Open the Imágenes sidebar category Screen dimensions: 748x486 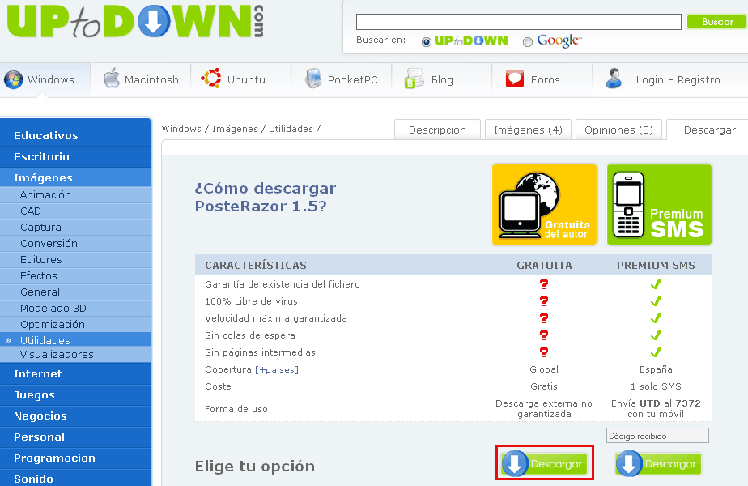click(75, 177)
